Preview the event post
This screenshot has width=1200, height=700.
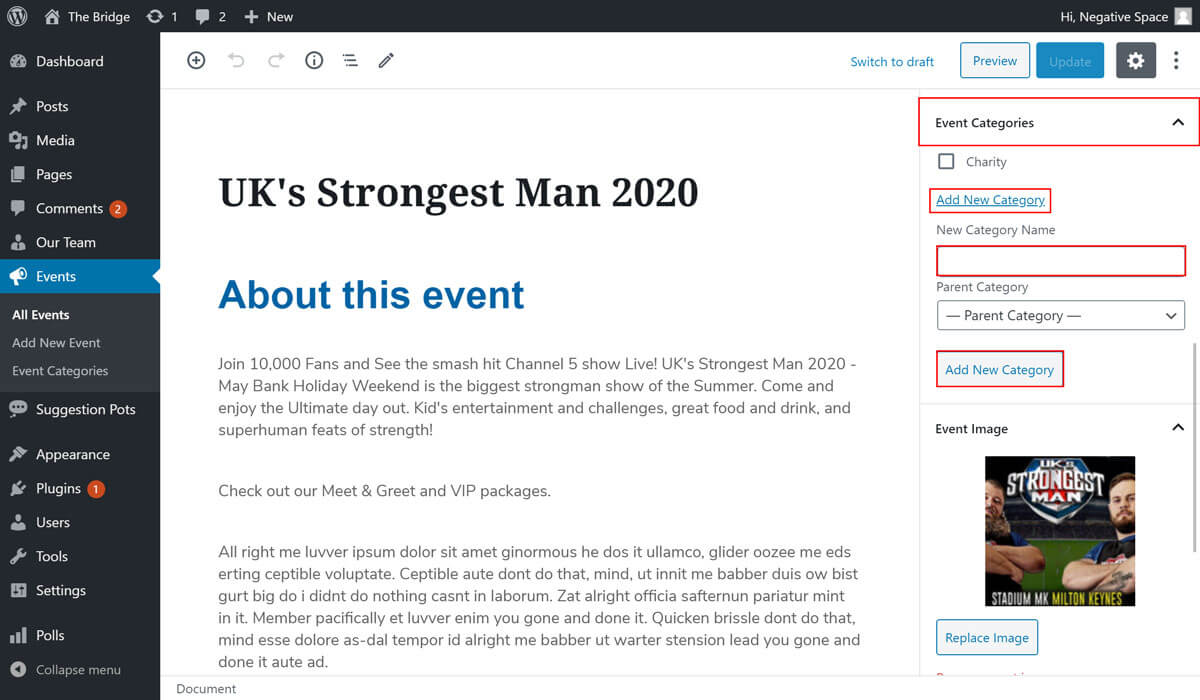[x=994, y=60]
